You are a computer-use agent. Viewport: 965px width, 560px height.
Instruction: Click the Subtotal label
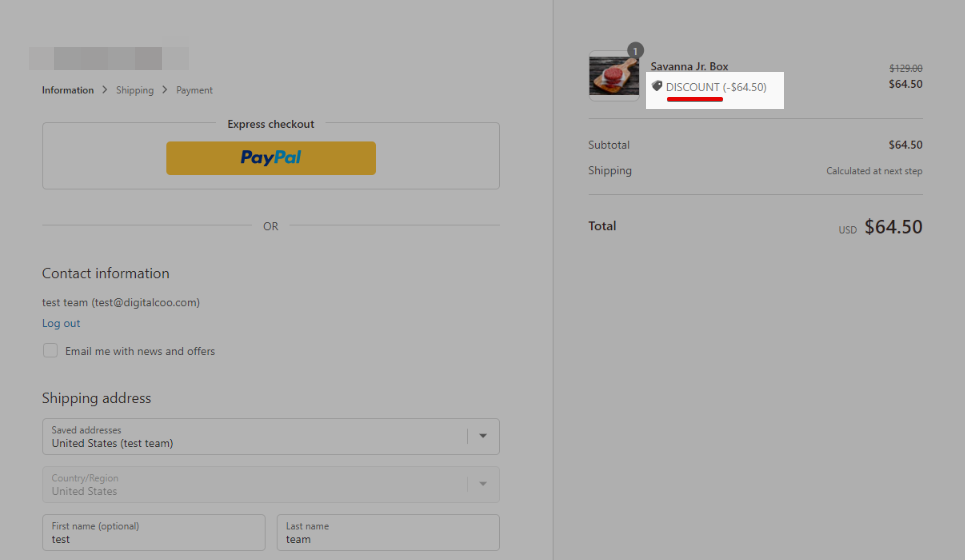coord(609,145)
